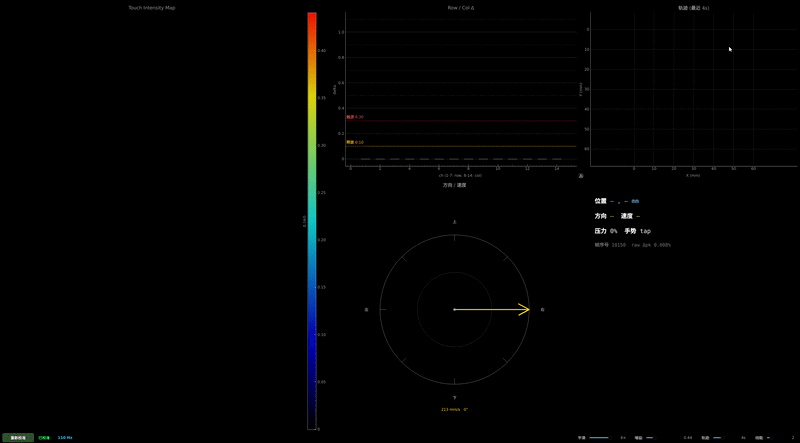Click the green recalibrate button at bottom-left
Screen dimensions: 800x443
click(x=18, y=437)
